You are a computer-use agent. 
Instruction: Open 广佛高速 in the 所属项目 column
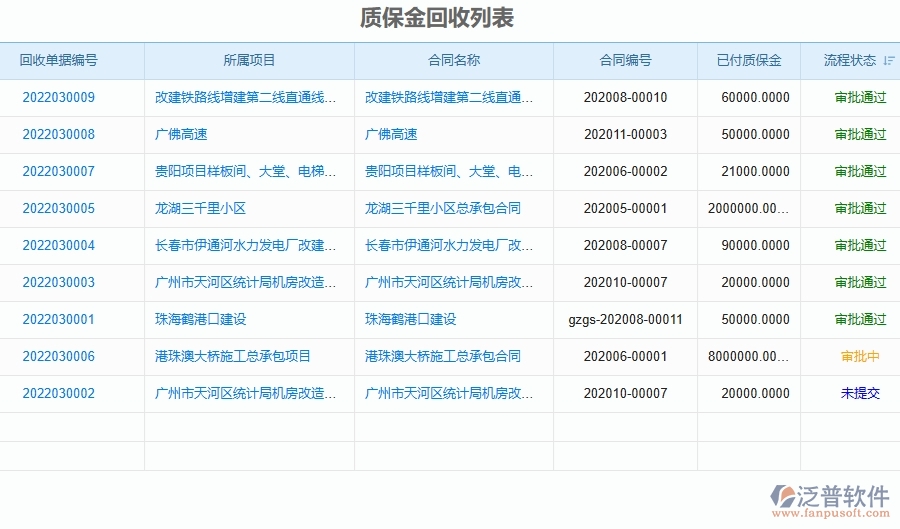[181, 135]
